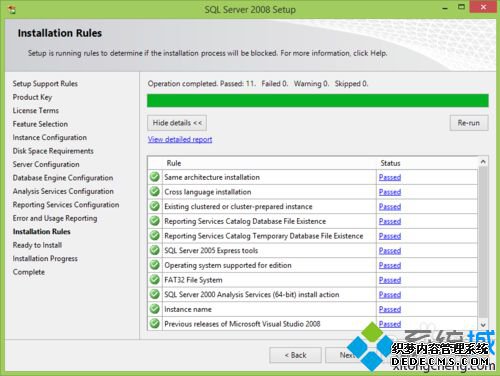The width and height of the screenshot is (500, 376).
Task: Click green check icon for Cross language installation
Action: pos(155,191)
